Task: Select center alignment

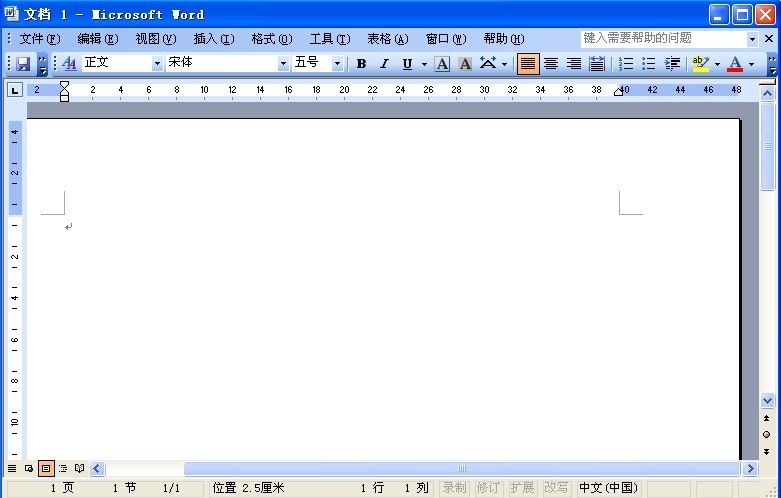Action: (x=551, y=64)
